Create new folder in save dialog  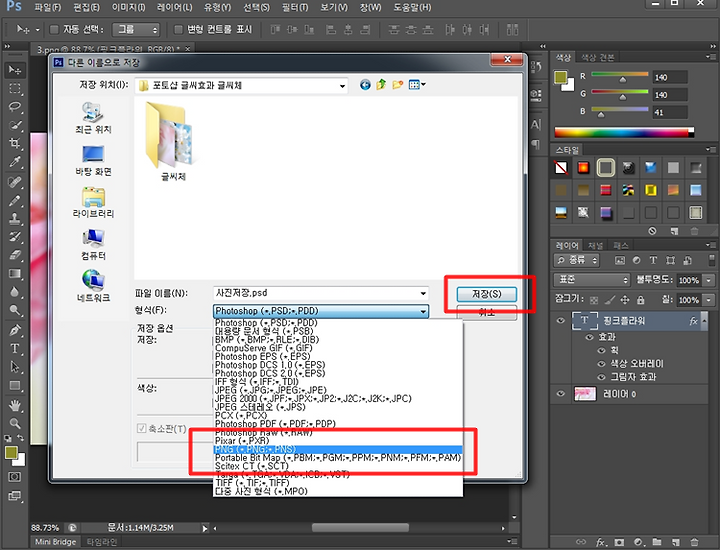tap(398, 84)
